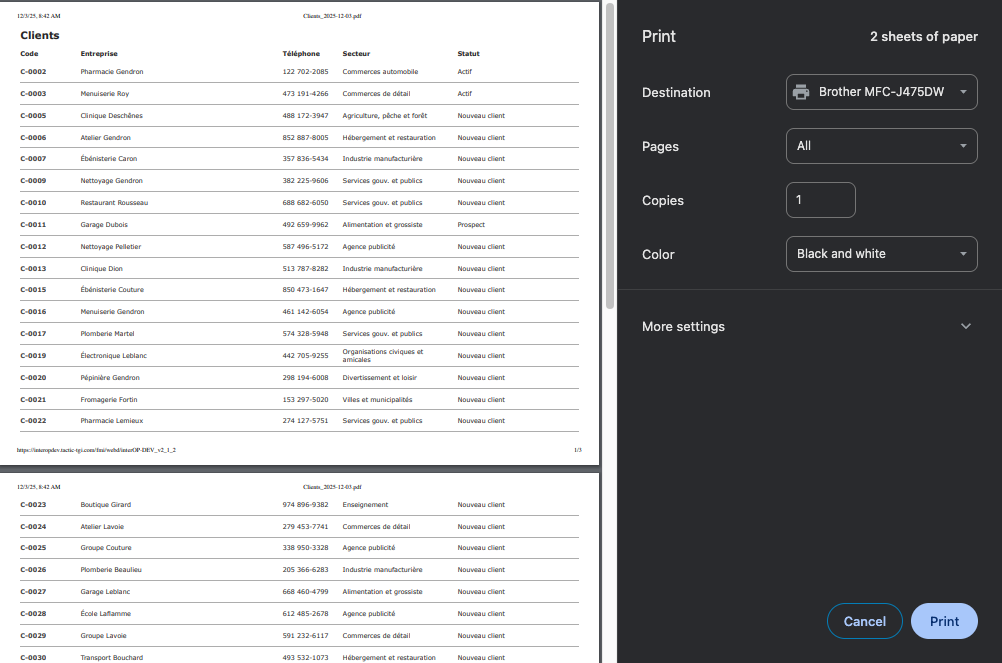Click the C-0011 Garage Dubois row in preview
The width and height of the screenshot is (1002, 663).
[x=298, y=225]
